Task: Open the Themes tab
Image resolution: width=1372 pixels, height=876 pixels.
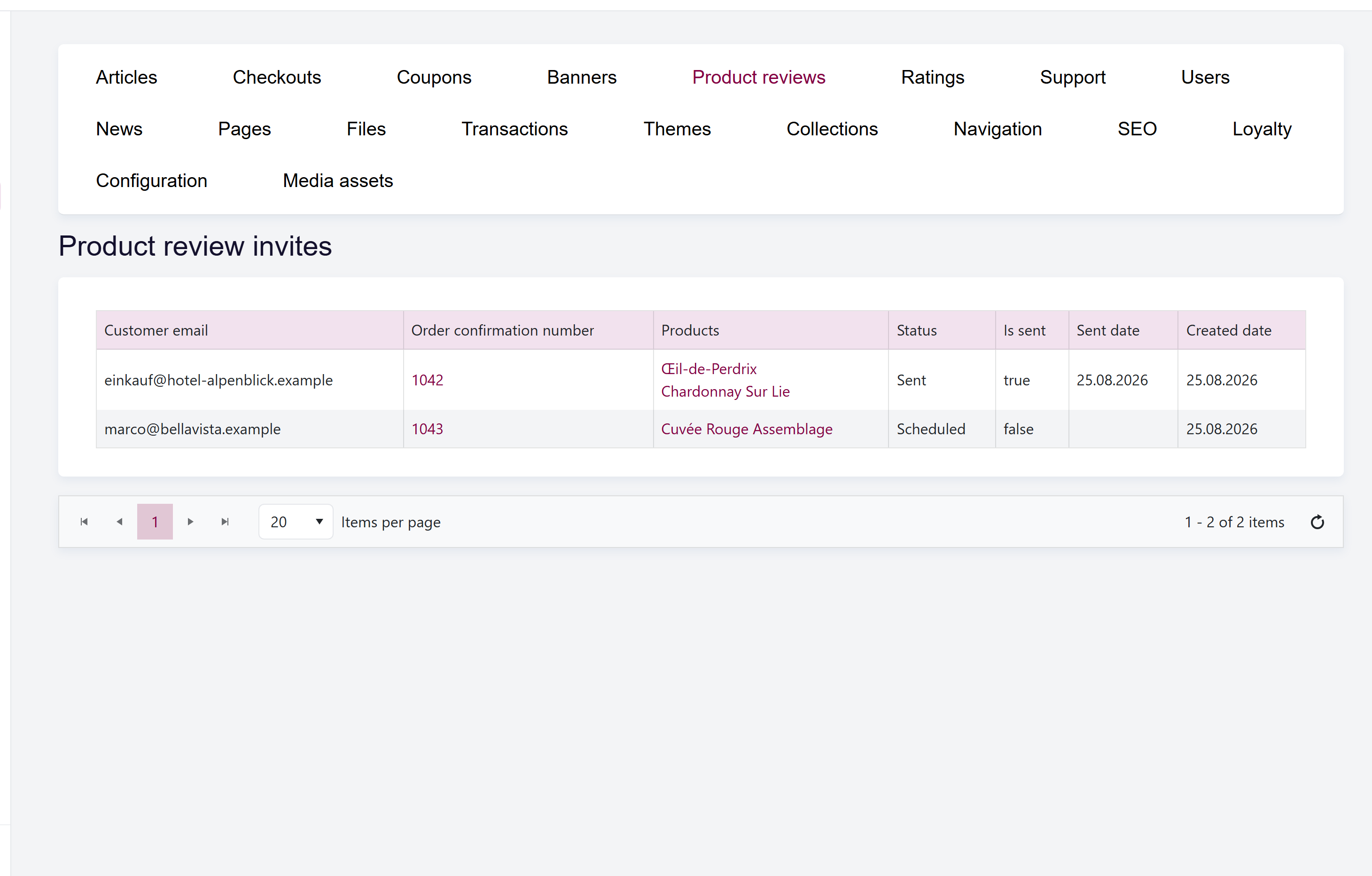Action: coord(677,129)
